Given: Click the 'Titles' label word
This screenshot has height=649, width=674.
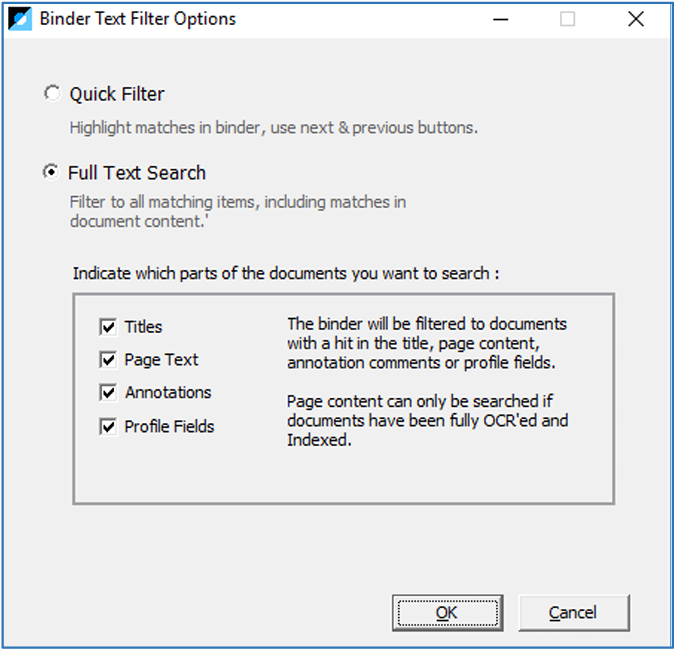Looking at the screenshot, I should (x=144, y=327).
